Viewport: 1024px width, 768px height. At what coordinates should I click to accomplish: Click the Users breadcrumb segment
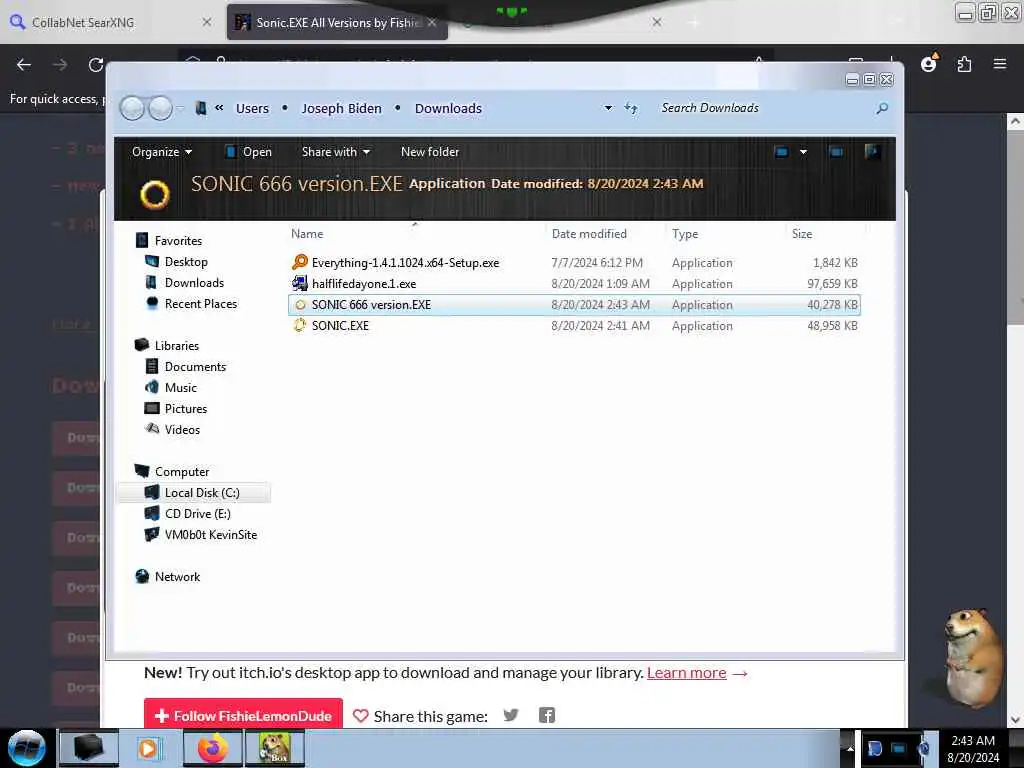252,108
